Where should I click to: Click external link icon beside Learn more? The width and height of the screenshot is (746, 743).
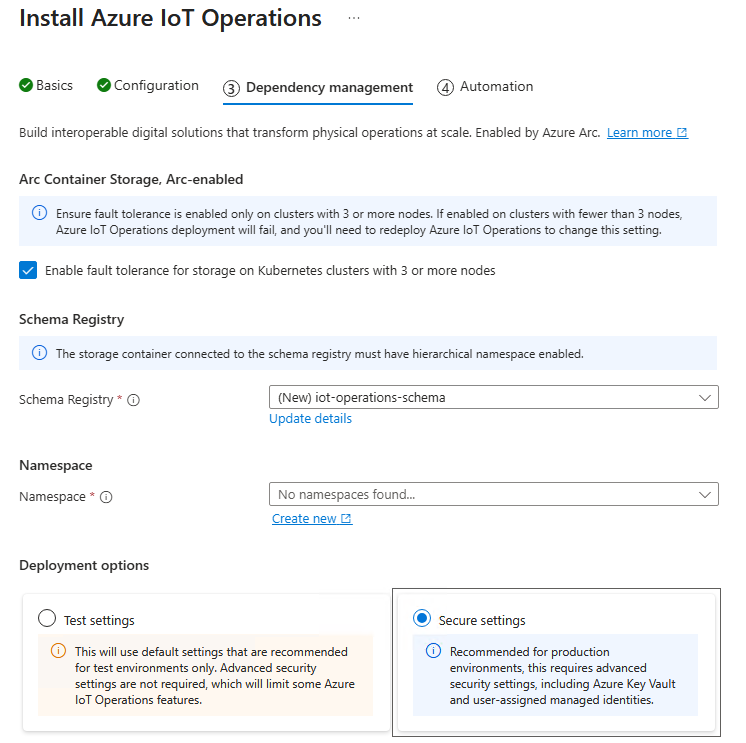[x=682, y=133]
